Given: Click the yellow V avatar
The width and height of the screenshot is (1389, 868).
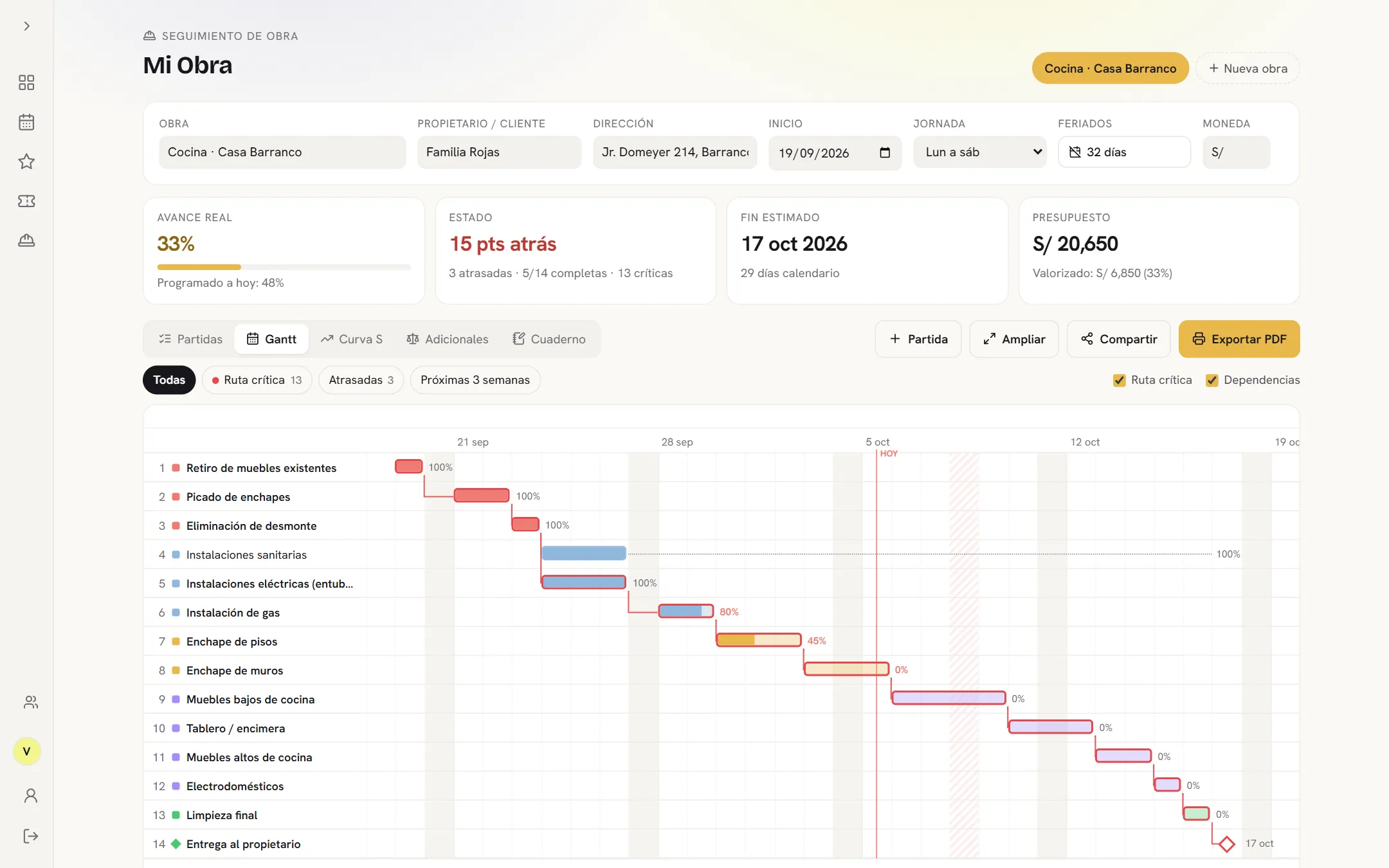Looking at the screenshot, I should click(26, 751).
